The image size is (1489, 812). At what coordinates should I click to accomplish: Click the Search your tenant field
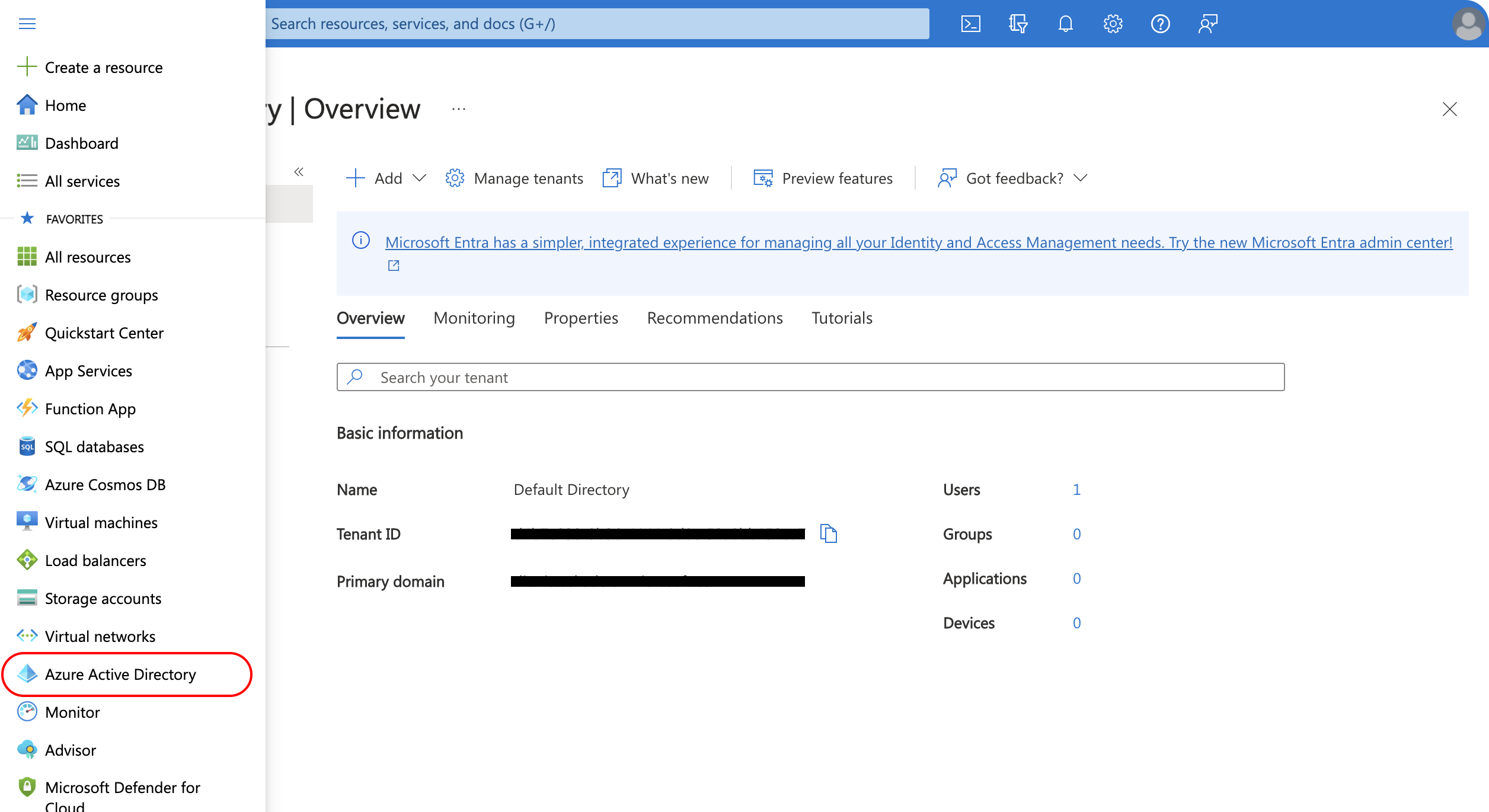(810, 378)
